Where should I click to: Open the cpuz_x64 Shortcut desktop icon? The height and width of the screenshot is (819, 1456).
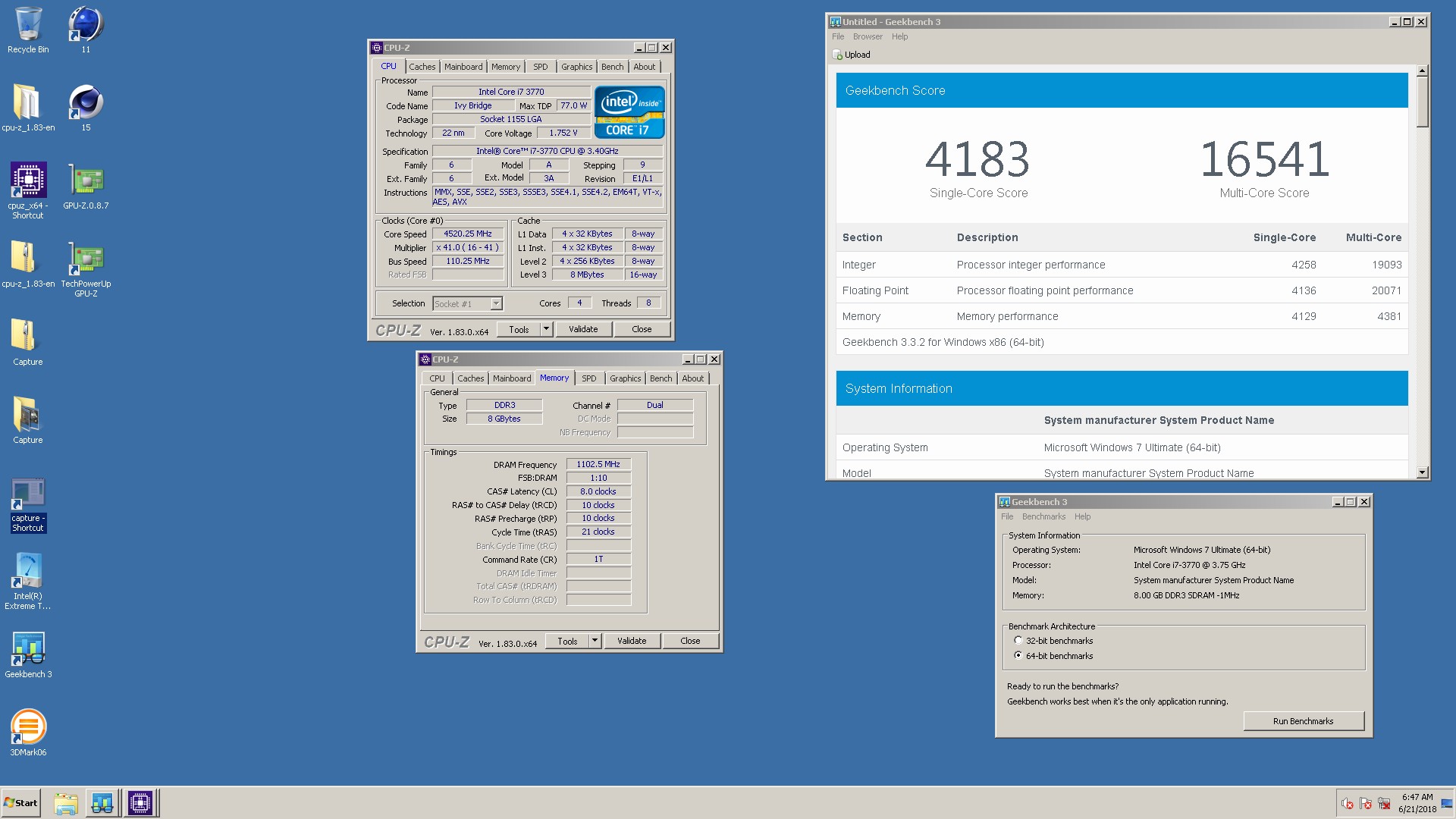pos(28,190)
